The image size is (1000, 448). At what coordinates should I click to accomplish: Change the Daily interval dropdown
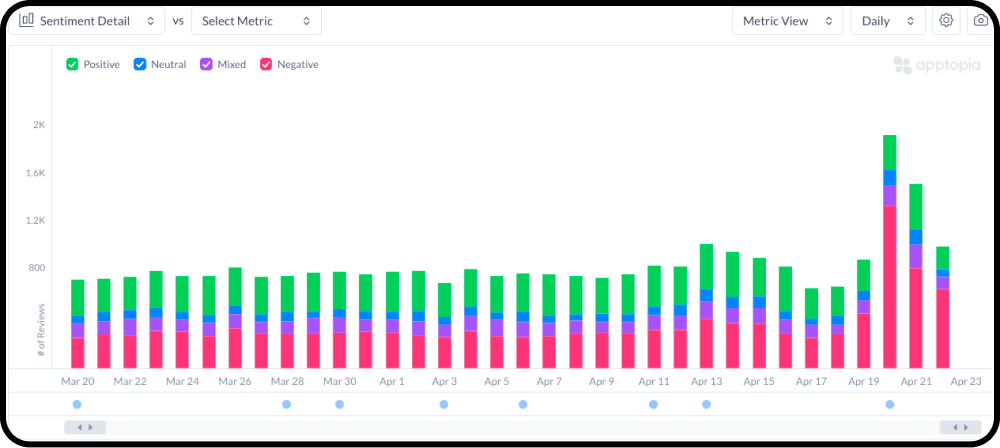888,20
